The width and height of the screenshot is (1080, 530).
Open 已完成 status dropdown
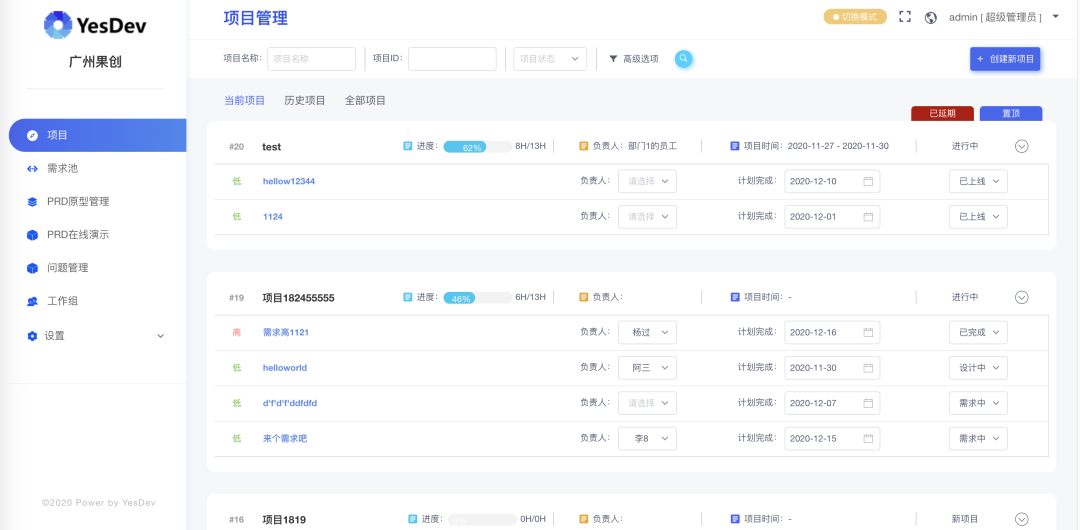978,332
